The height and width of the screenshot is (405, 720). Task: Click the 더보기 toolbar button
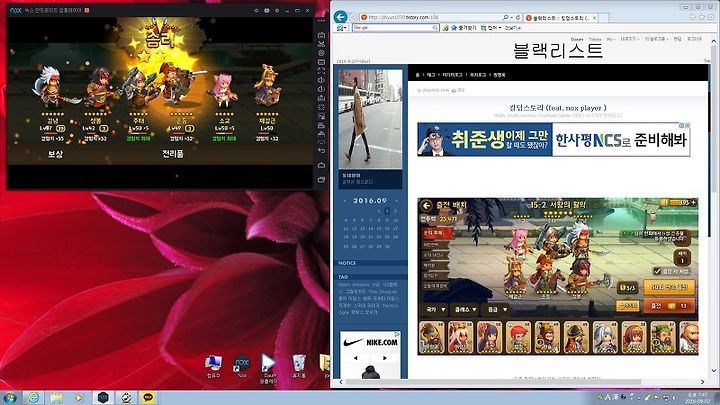513,28
